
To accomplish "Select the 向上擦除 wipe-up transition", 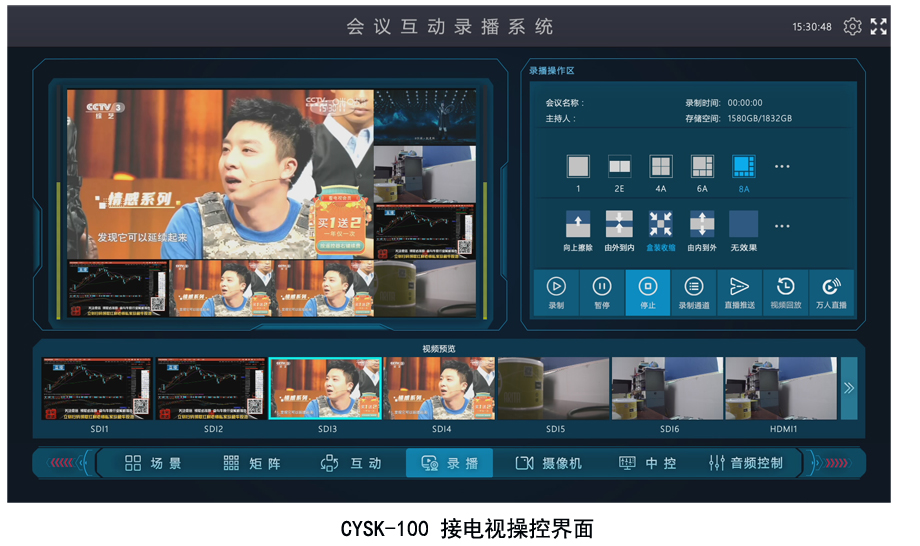I will pos(578,224).
